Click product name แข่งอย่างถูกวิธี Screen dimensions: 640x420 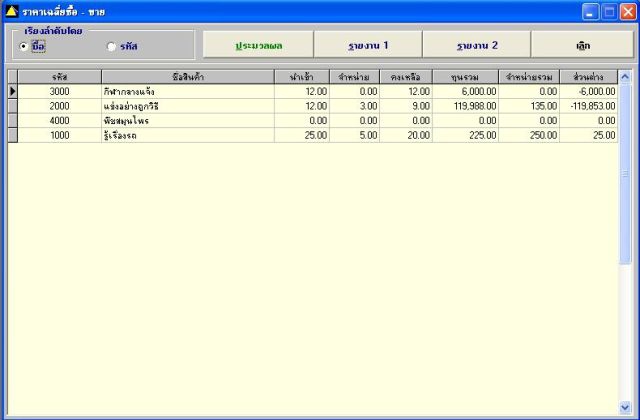click(188, 106)
